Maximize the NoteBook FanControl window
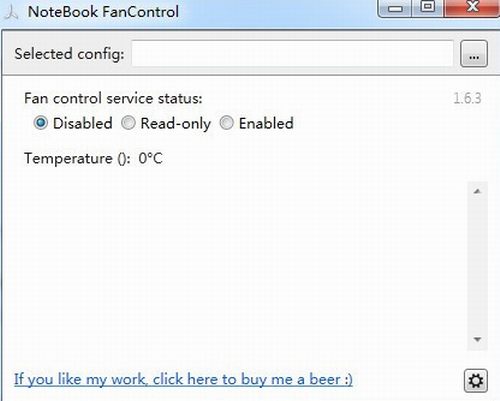The image size is (500, 401). pos(428,8)
